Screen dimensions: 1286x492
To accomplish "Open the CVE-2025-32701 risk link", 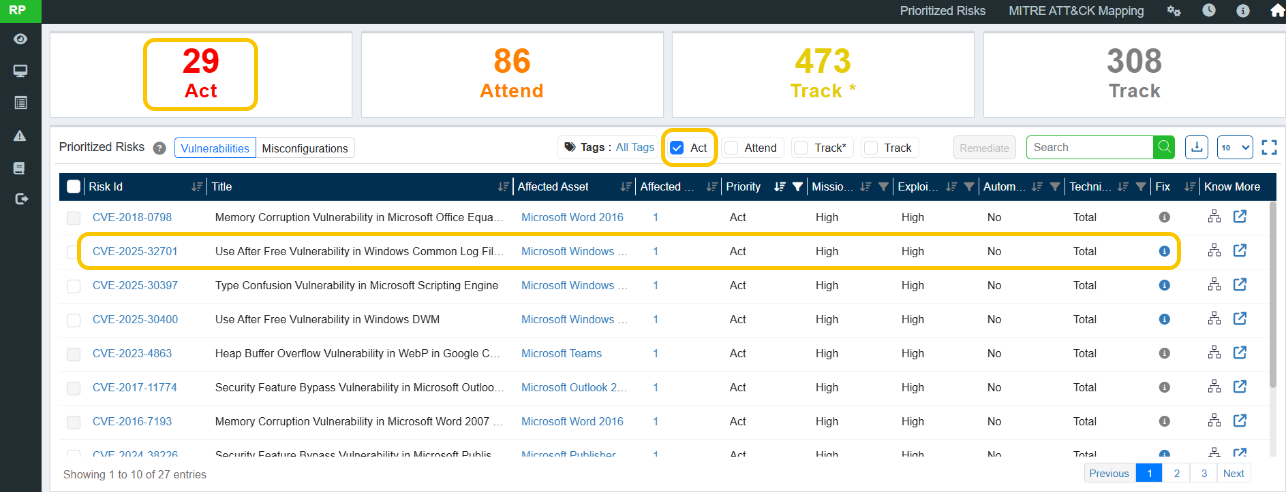I will tap(135, 251).
